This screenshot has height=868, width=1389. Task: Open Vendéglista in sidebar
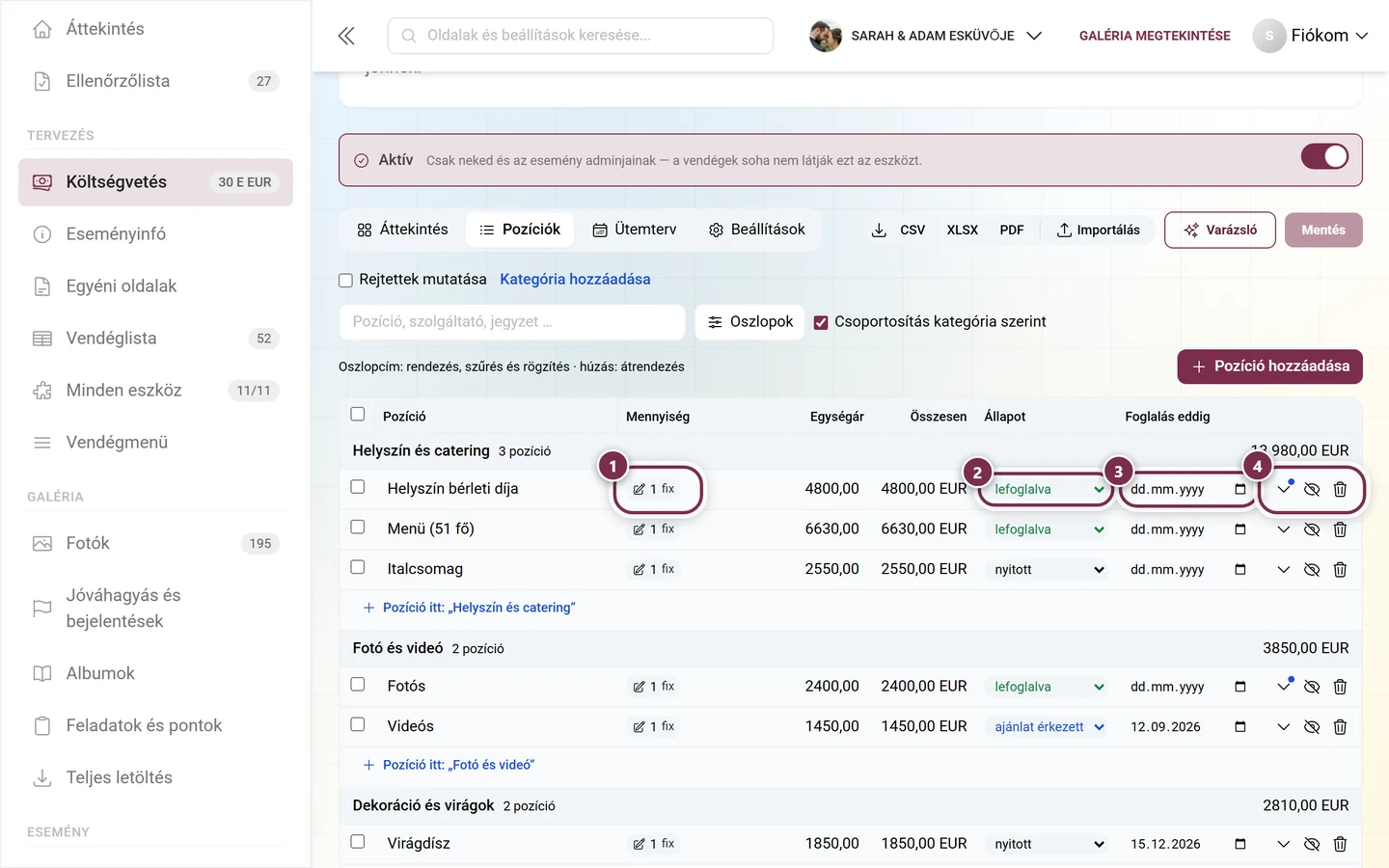click(155, 339)
